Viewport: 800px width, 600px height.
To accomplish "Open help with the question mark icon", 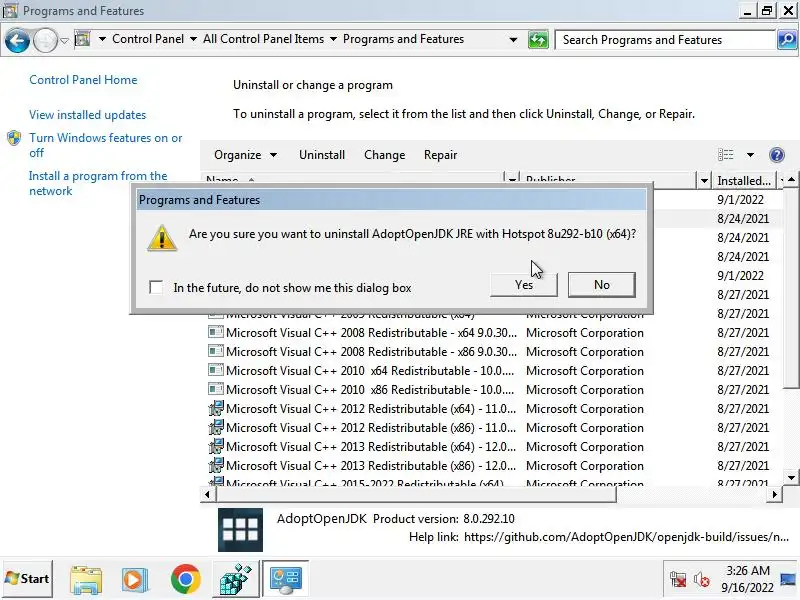I will click(777, 155).
